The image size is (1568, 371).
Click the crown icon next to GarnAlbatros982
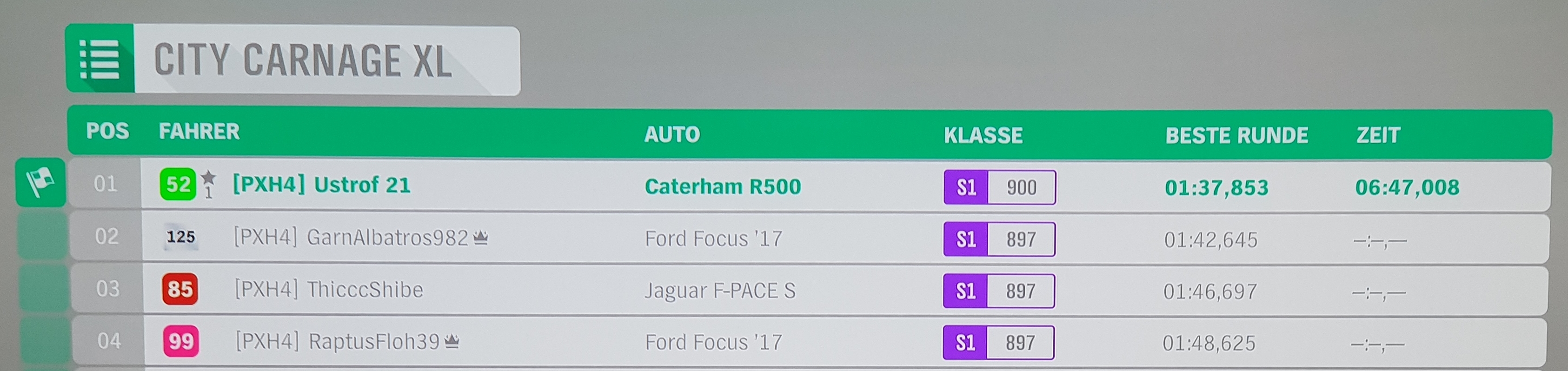point(481,237)
